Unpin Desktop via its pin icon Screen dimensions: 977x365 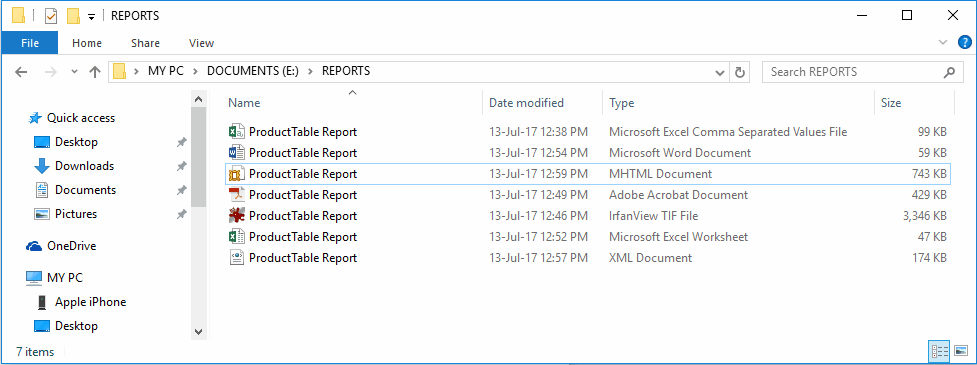pos(181,143)
